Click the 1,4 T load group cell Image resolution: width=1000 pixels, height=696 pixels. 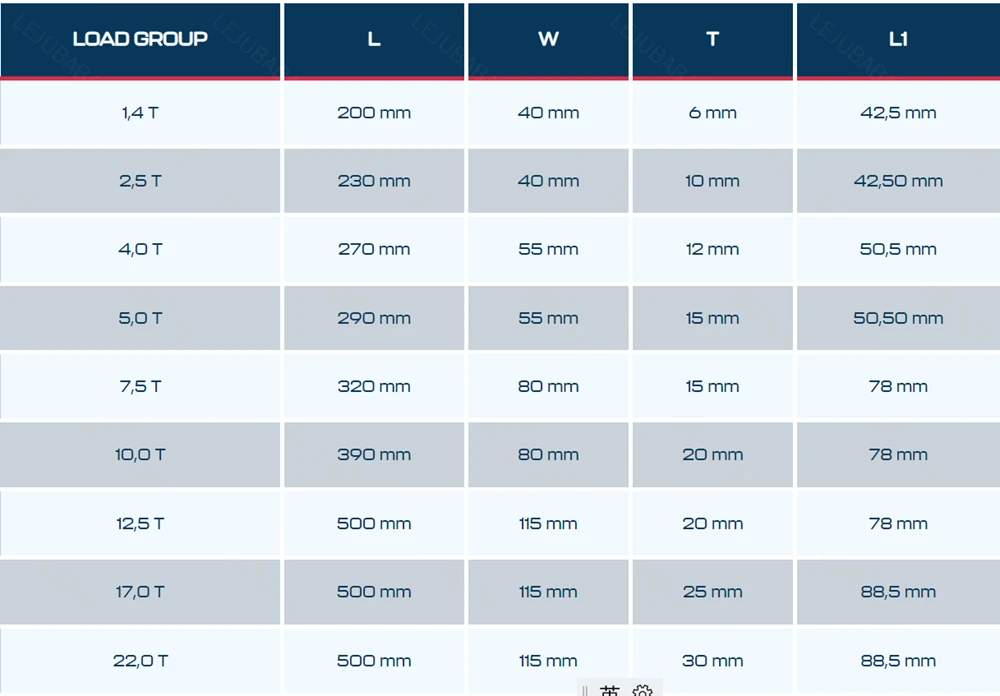tap(140, 113)
